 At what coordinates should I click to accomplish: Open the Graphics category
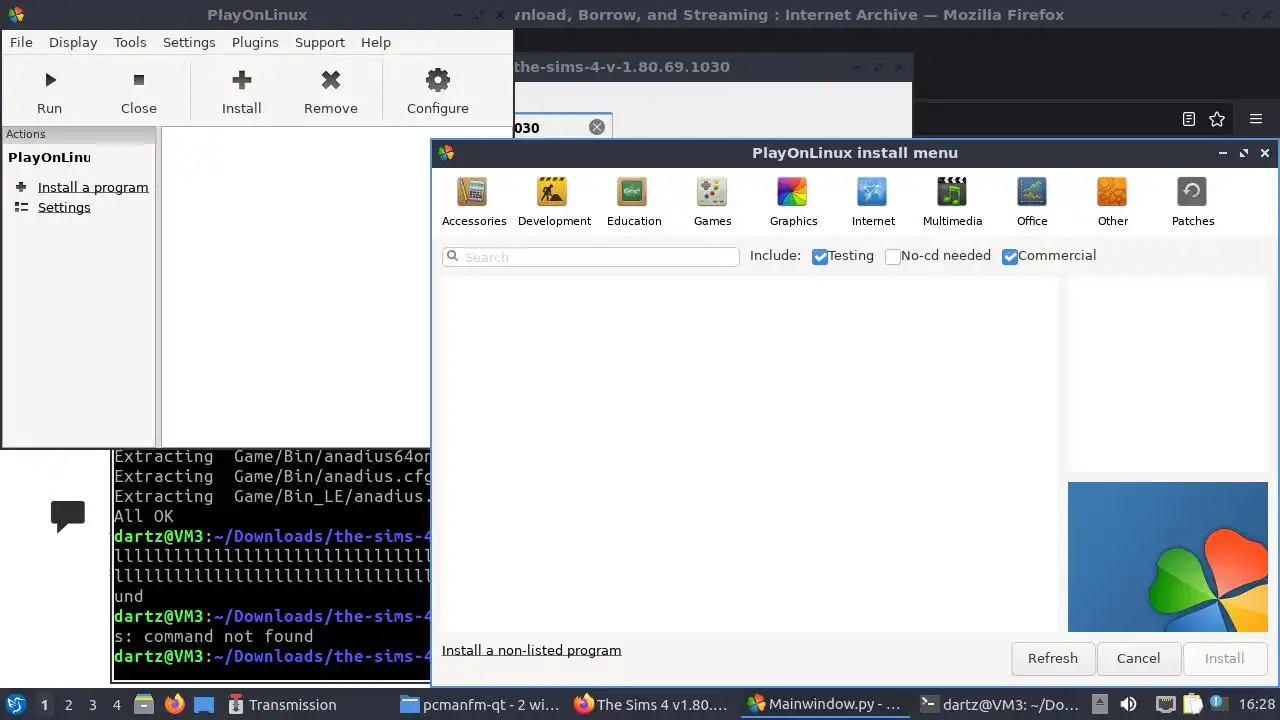[x=793, y=201]
